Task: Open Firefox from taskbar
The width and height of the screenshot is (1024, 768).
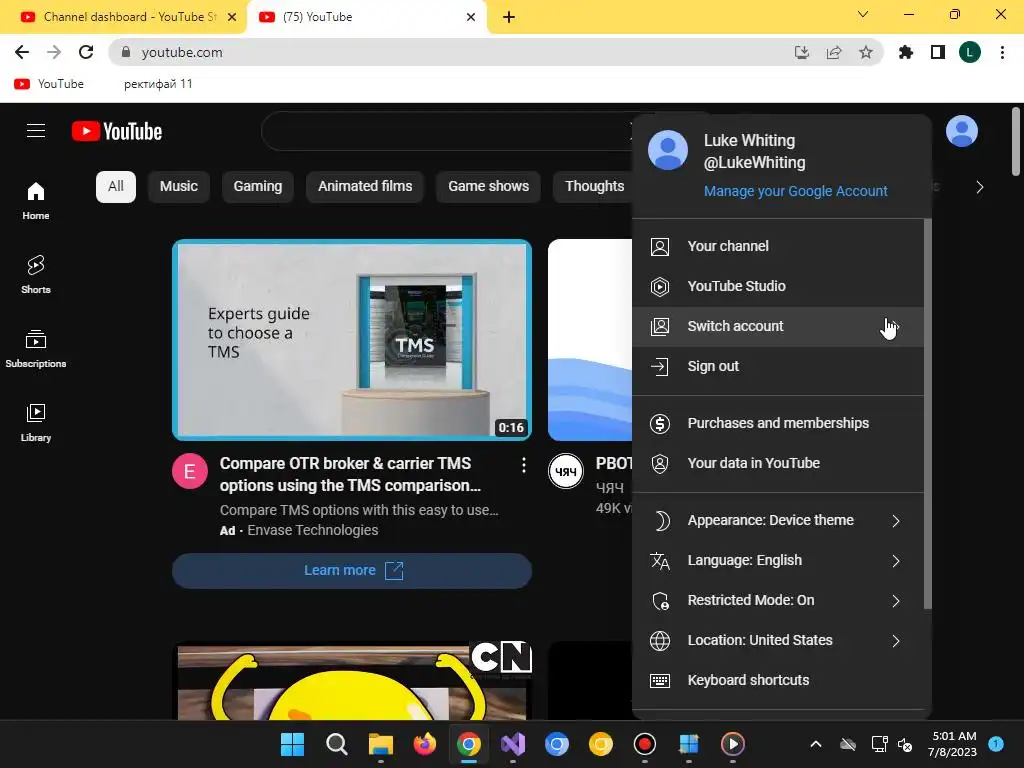Action: pos(424,744)
